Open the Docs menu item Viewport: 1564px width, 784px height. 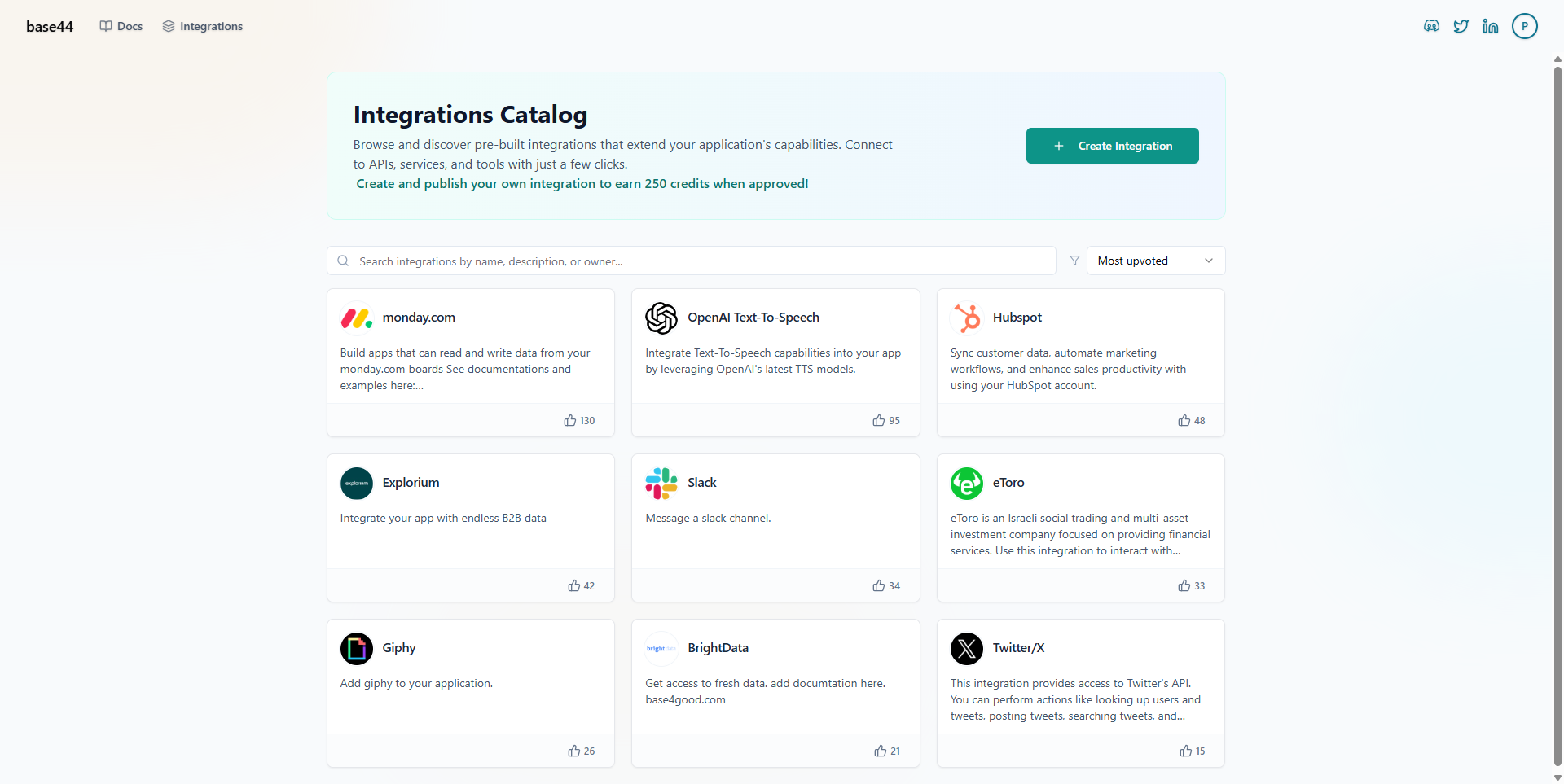coord(121,26)
